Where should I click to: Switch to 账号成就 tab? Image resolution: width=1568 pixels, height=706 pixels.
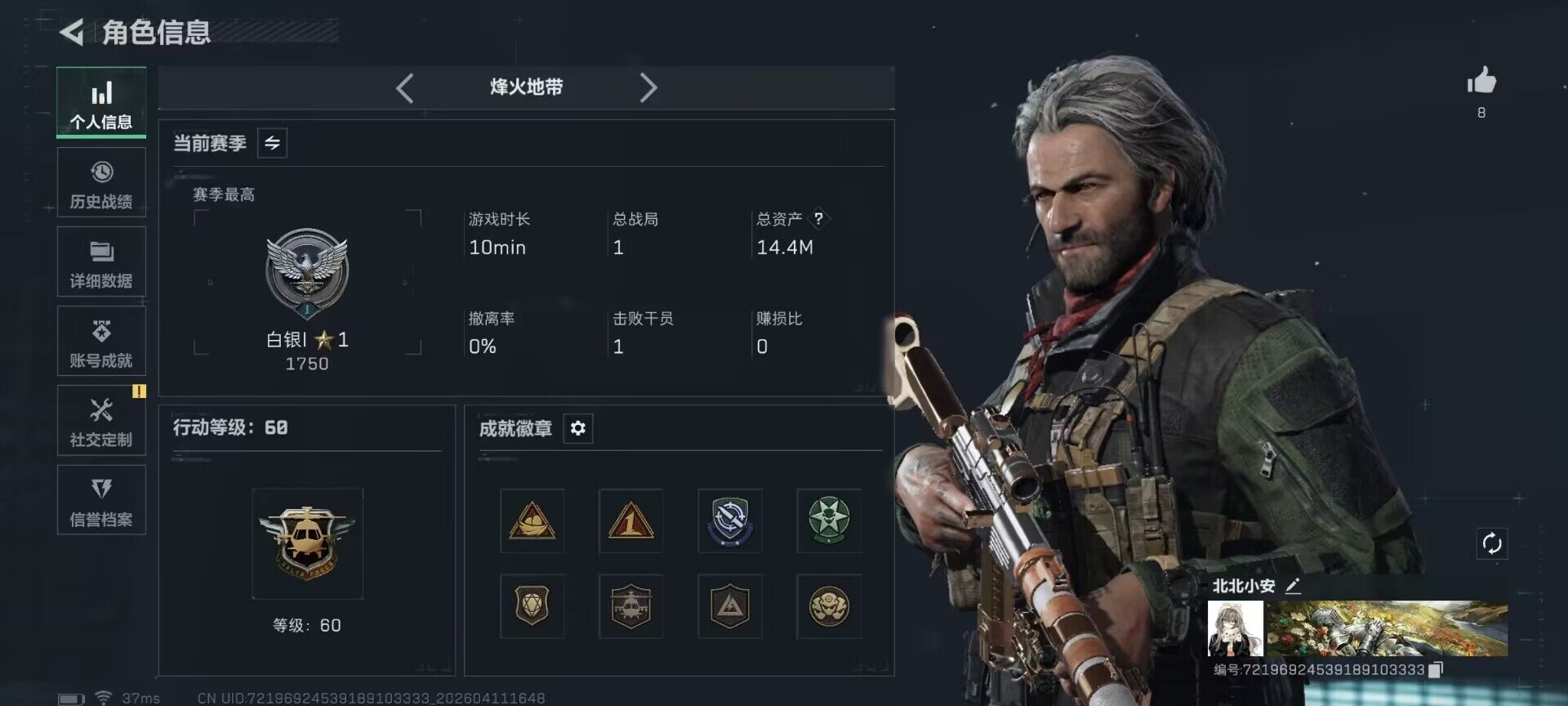pos(101,342)
